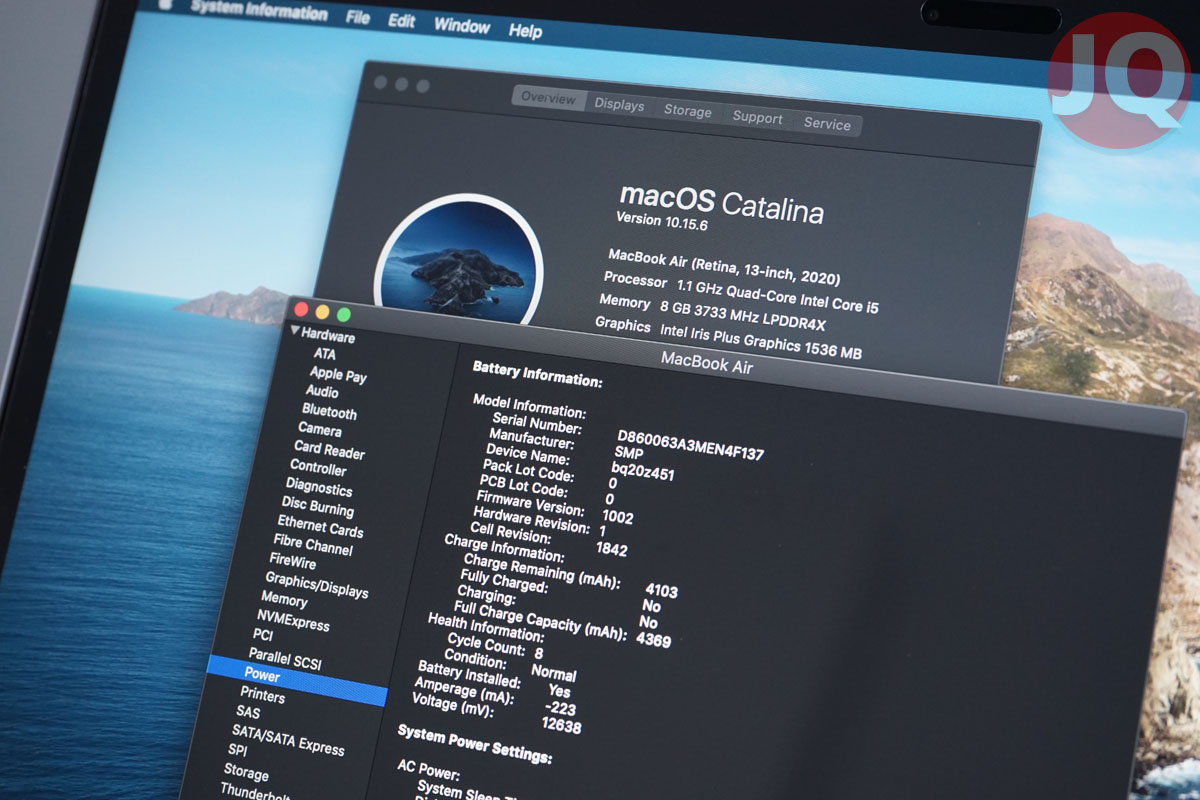Collapse the Hardware tree section
This screenshot has height=800, width=1200.
pos(296,330)
